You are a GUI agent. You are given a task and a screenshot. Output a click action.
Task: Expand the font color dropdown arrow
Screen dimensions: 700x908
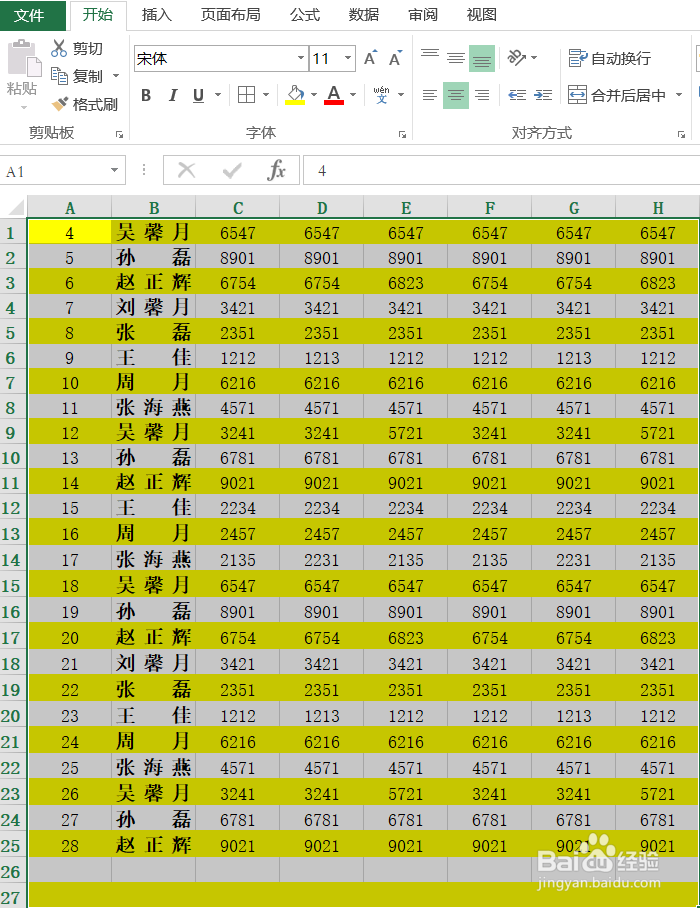point(353,95)
